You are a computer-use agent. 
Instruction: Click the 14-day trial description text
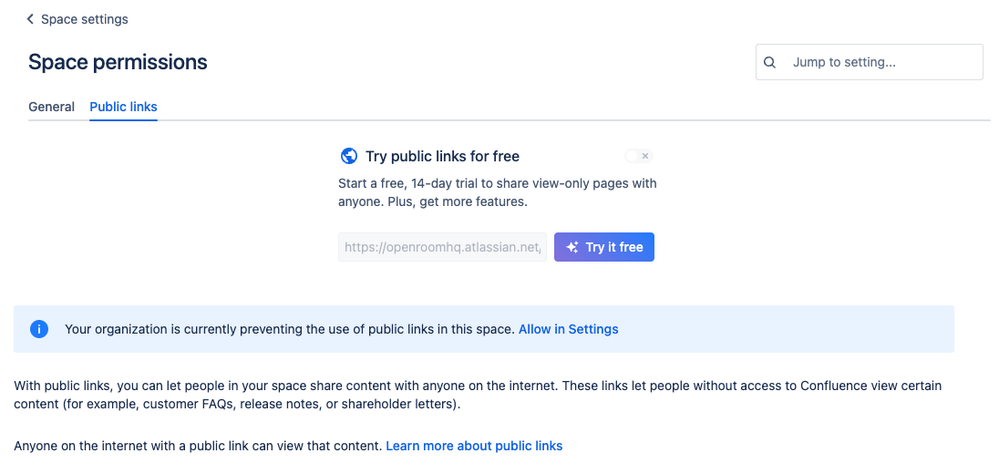click(x=497, y=193)
